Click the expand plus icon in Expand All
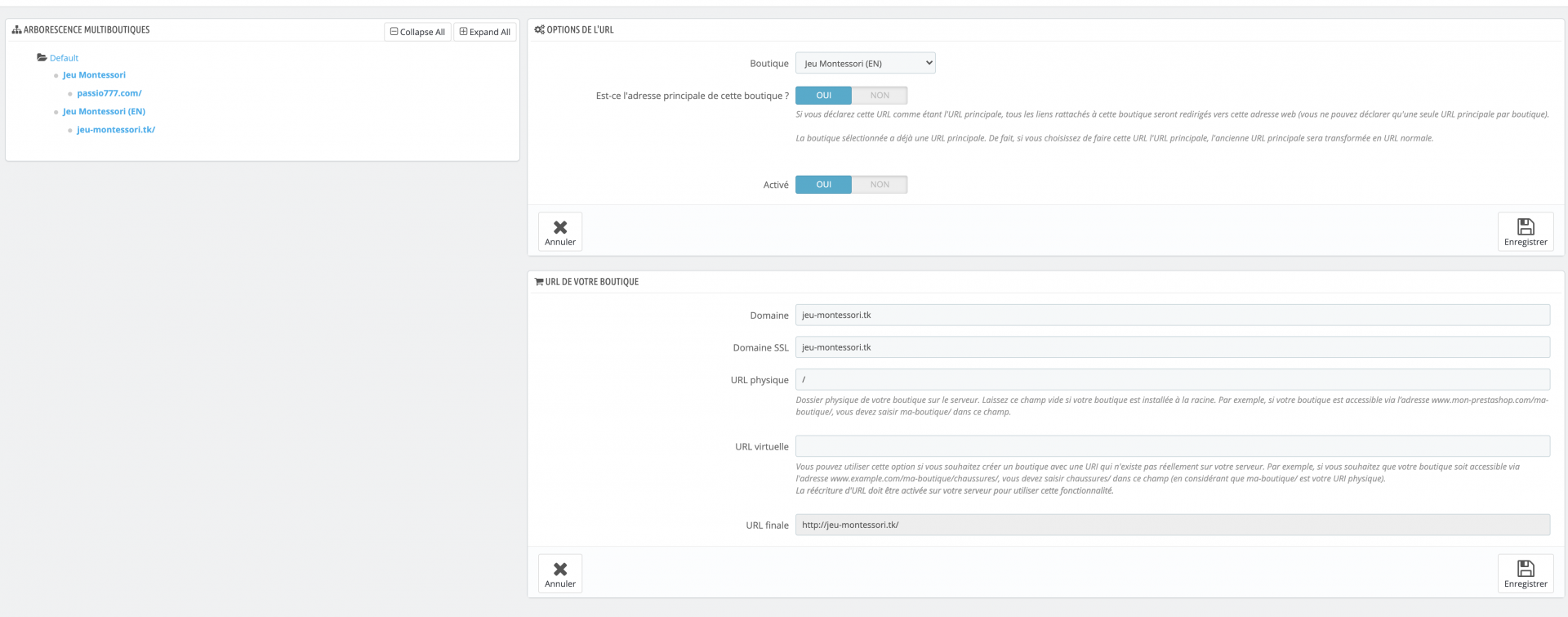The height and width of the screenshot is (617, 1568). (463, 32)
